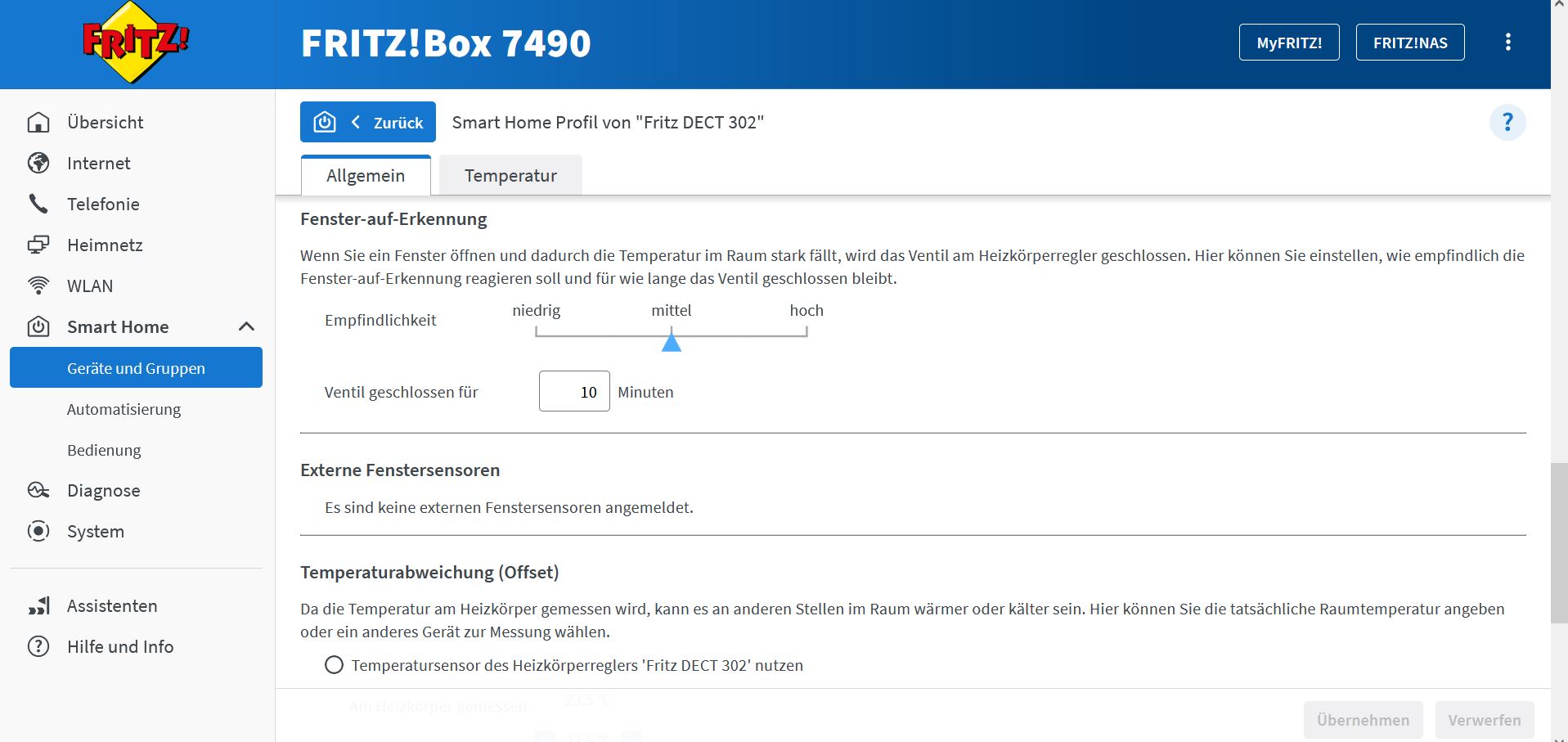The width and height of the screenshot is (1568, 742).
Task: Click the Smart Home icon in Zurück button
Action: click(325, 122)
